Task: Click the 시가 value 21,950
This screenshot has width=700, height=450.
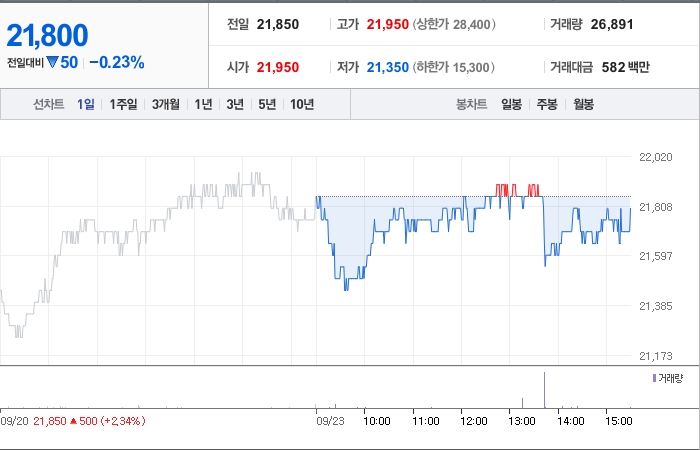Action: click(278, 67)
